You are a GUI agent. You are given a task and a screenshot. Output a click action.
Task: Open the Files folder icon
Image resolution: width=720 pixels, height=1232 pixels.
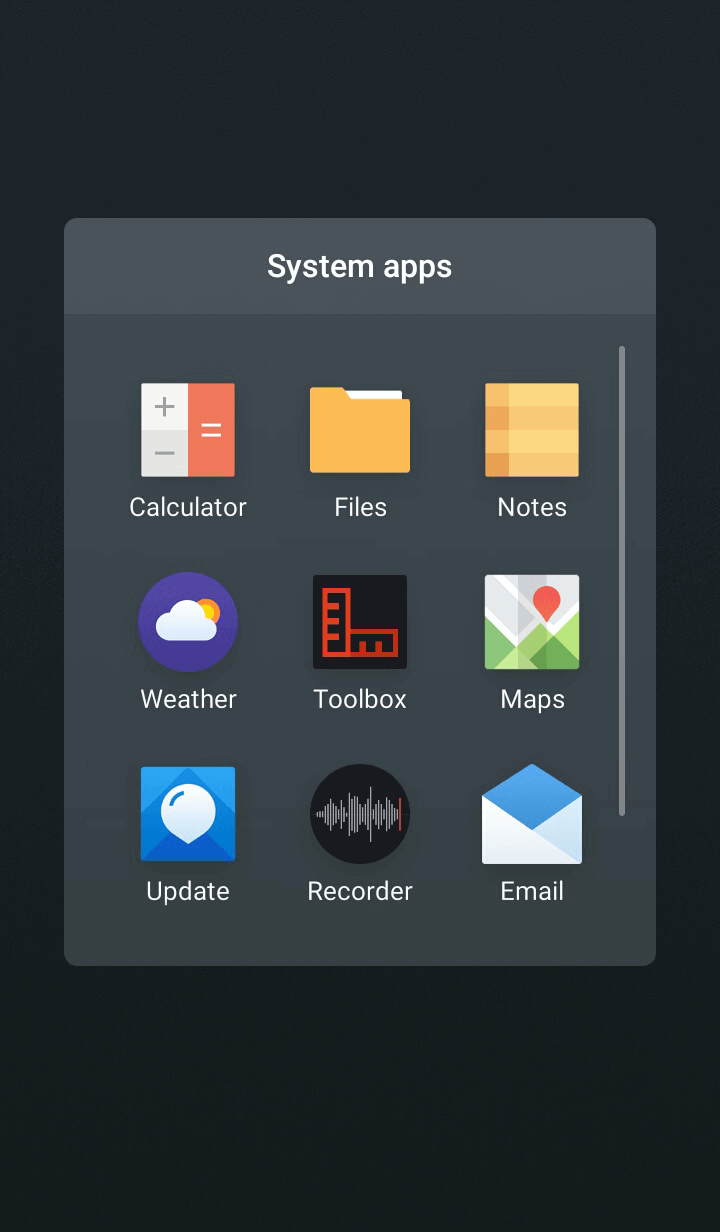pyautogui.click(x=360, y=430)
